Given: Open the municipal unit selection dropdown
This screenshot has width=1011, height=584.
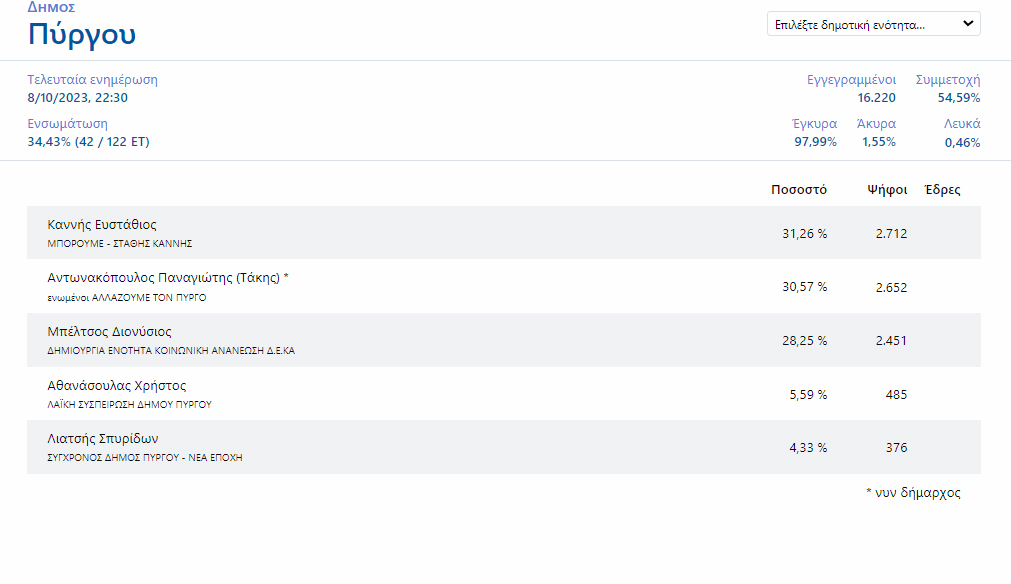Looking at the screenshot, I should (x=874, y=24).
